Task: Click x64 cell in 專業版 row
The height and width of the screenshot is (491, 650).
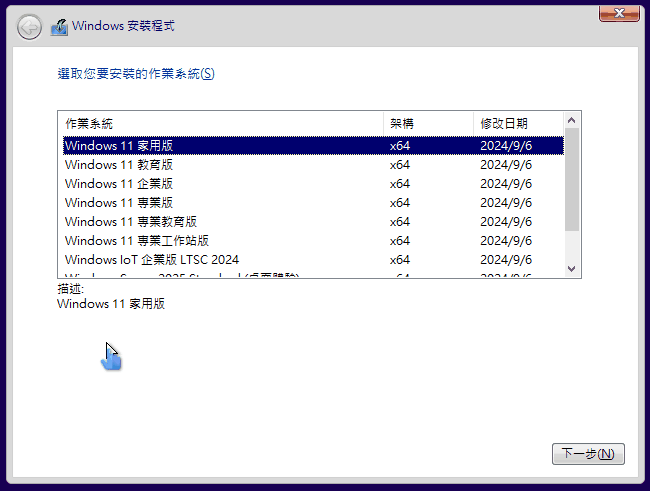Action: click(x=400, y=203)
